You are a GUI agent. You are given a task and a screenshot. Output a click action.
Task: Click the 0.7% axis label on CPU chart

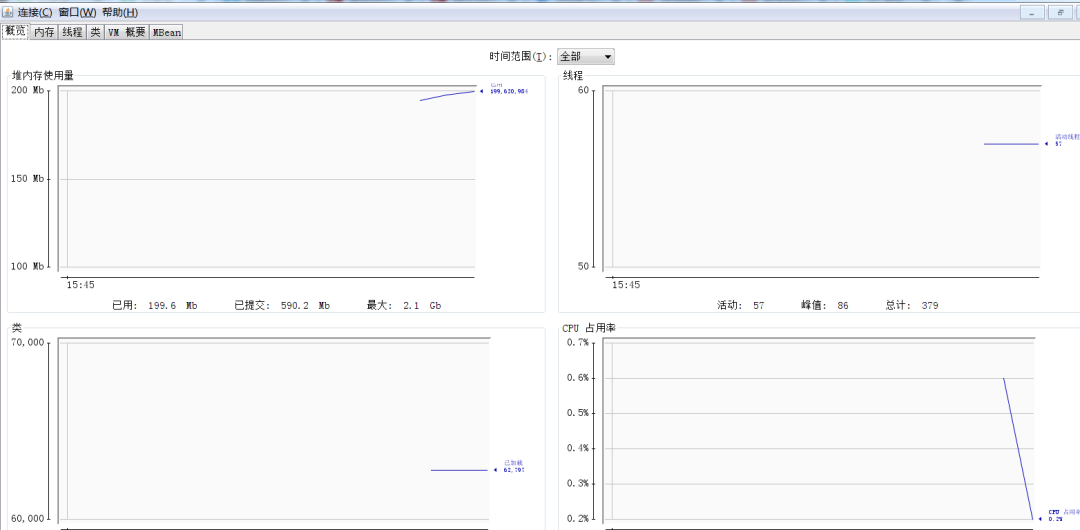[578, 343]
